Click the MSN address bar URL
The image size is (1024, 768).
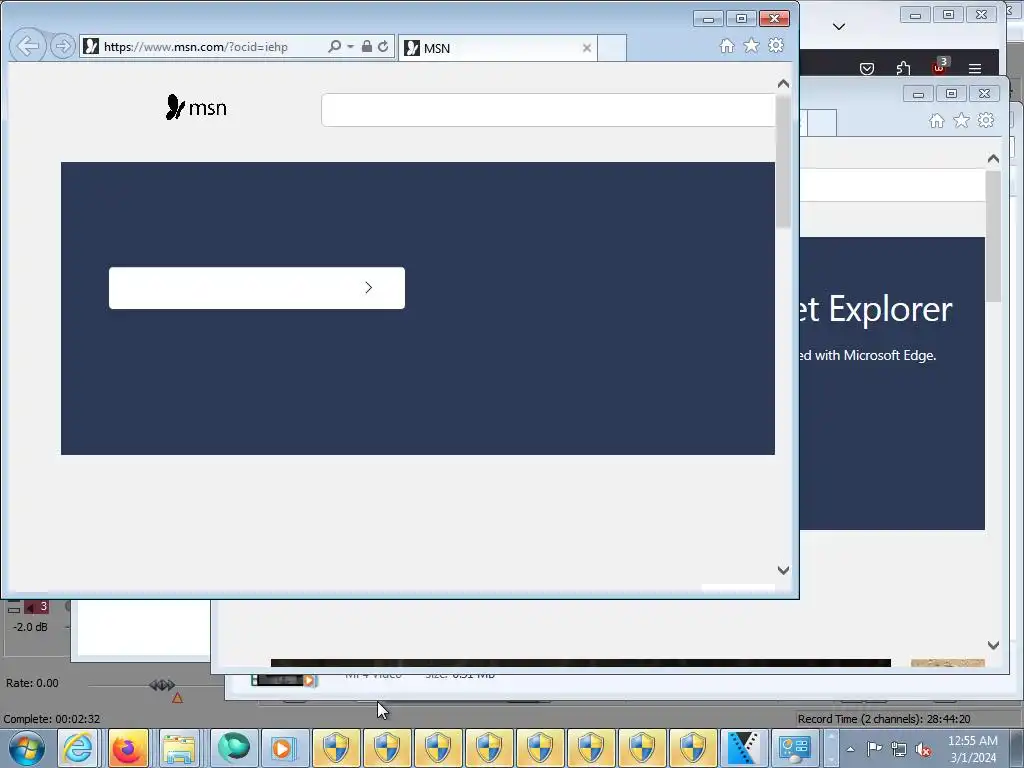(196, 47)
